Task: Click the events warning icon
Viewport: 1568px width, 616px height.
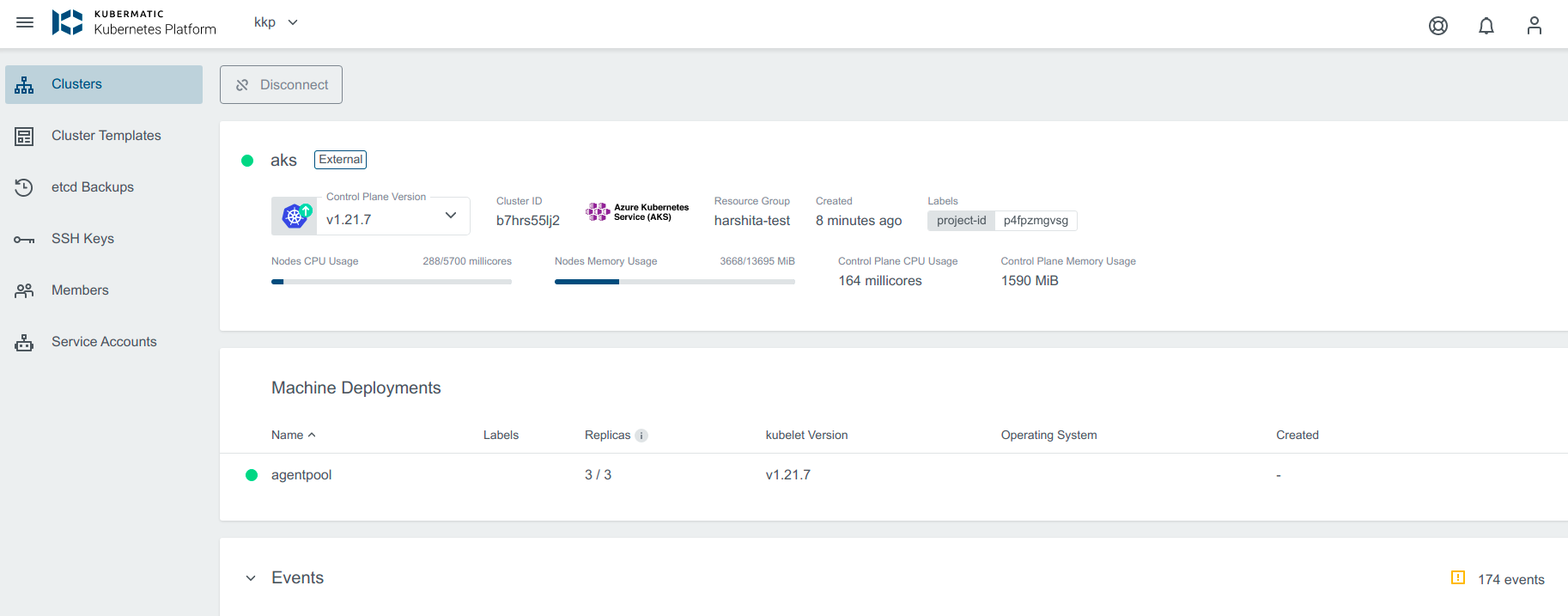Action: [x=1457, y=578]
